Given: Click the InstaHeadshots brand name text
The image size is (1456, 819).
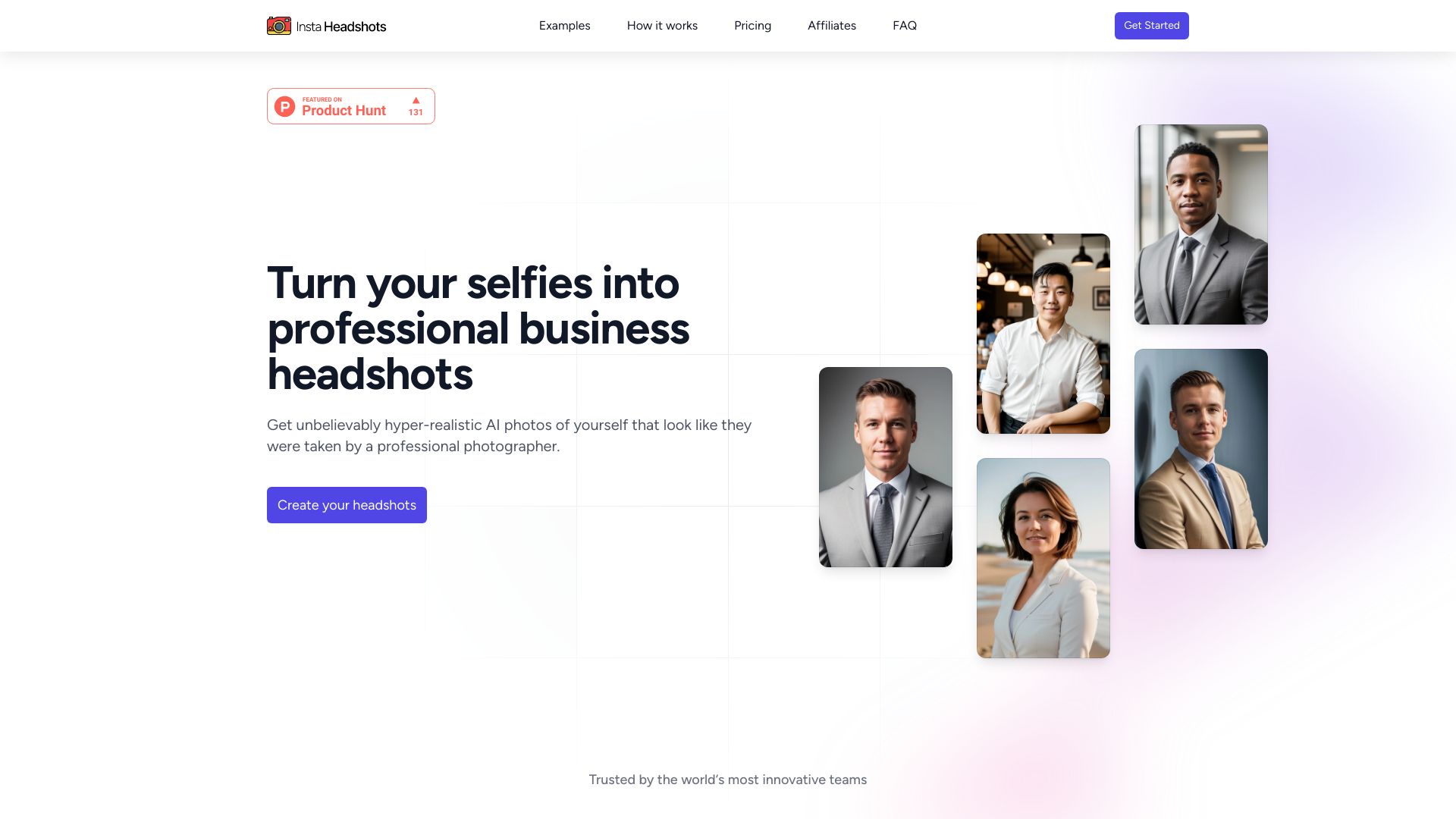Looking at the screenshot, I should click(x=341, y=26).
